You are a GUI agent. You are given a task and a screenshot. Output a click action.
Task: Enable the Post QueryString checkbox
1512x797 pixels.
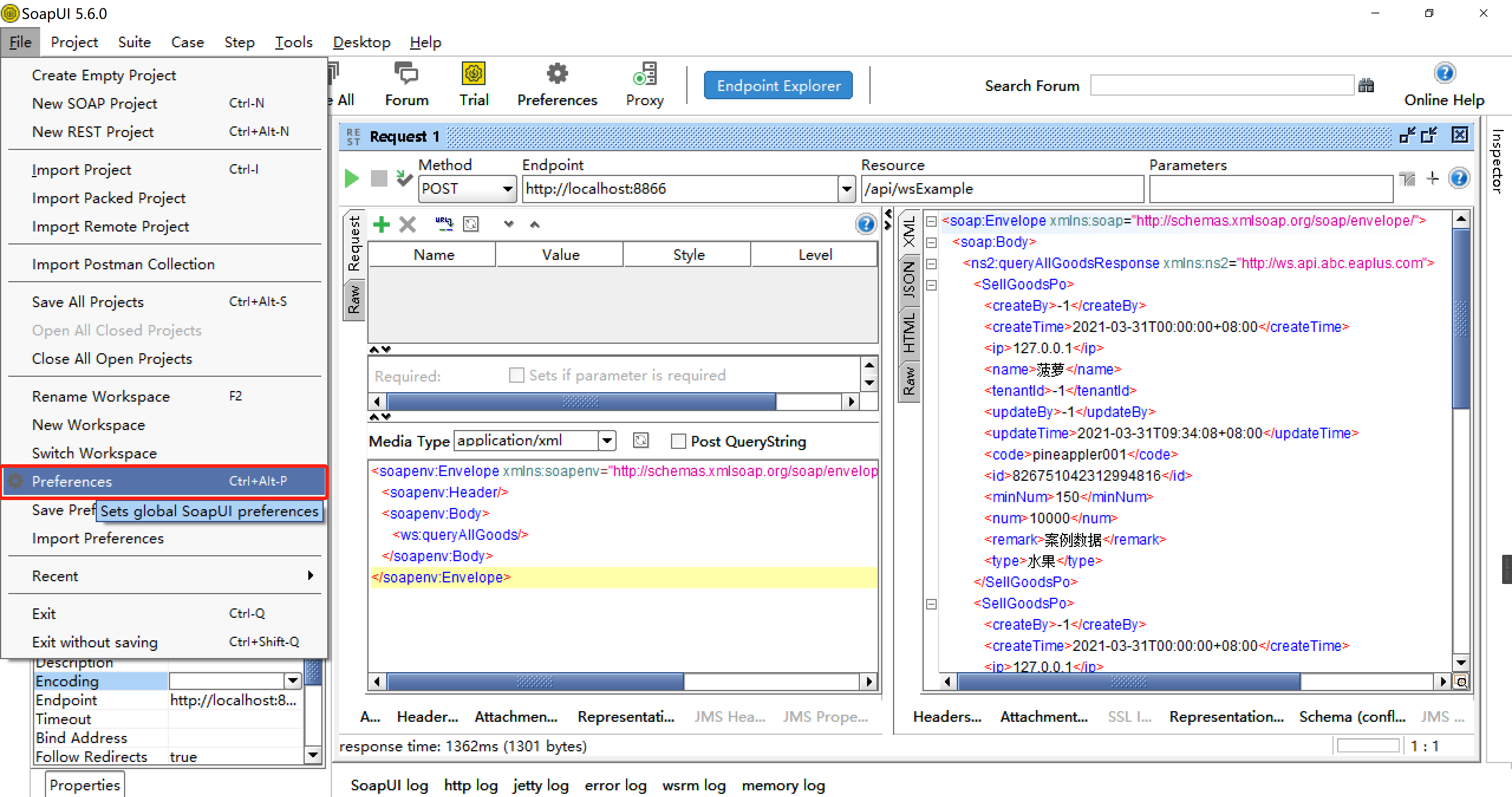coord(678,441)
